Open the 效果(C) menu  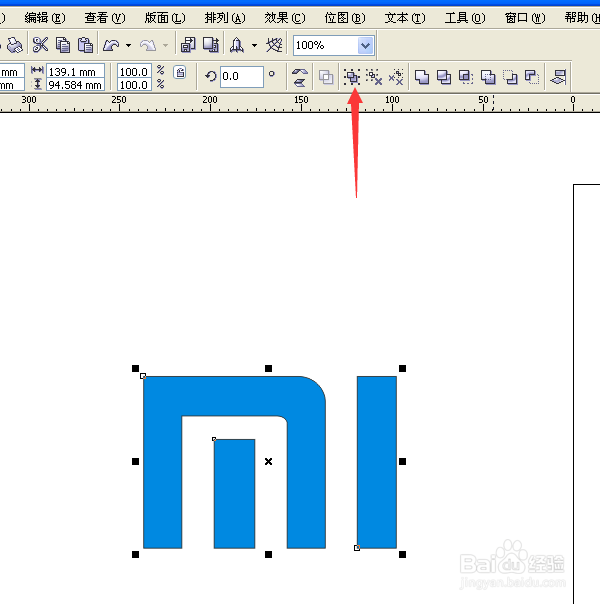coord(285,18)
